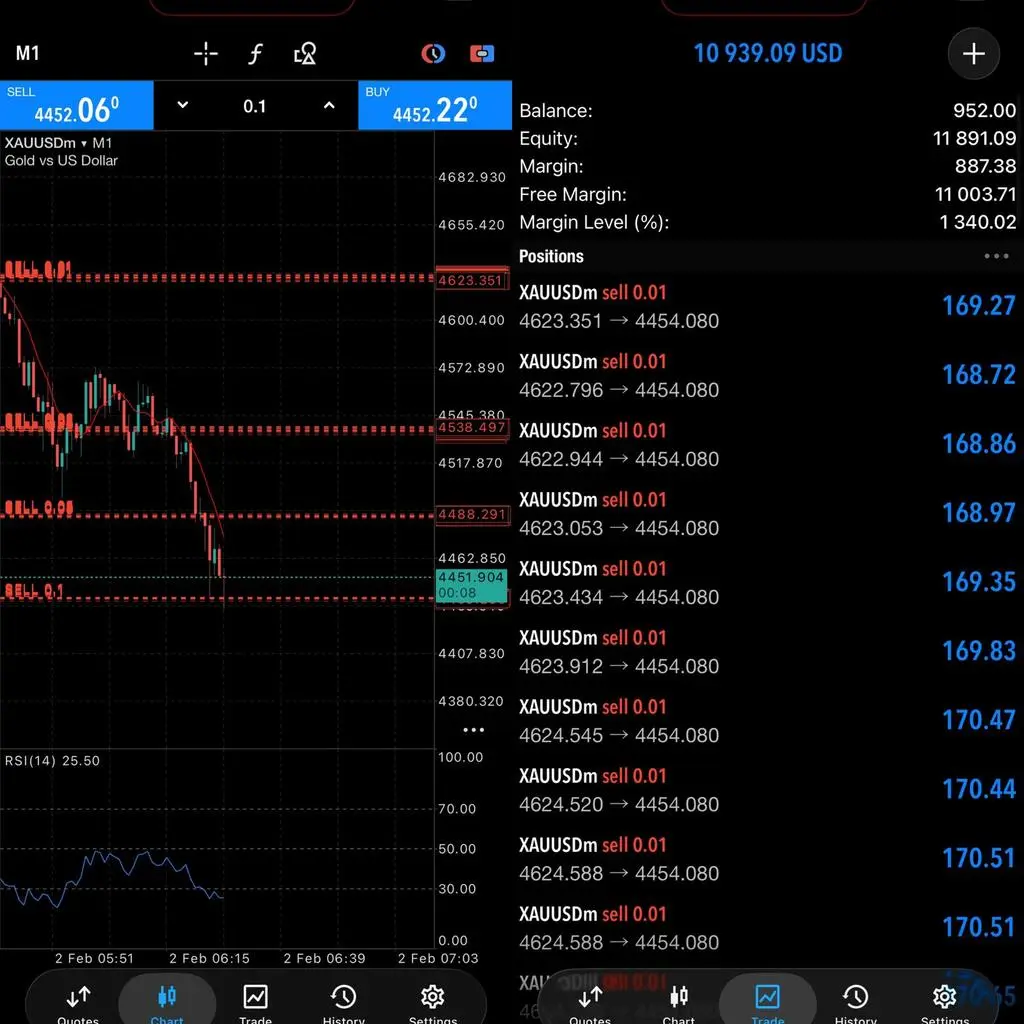Open position entered at 4623.912

(767, 652)
